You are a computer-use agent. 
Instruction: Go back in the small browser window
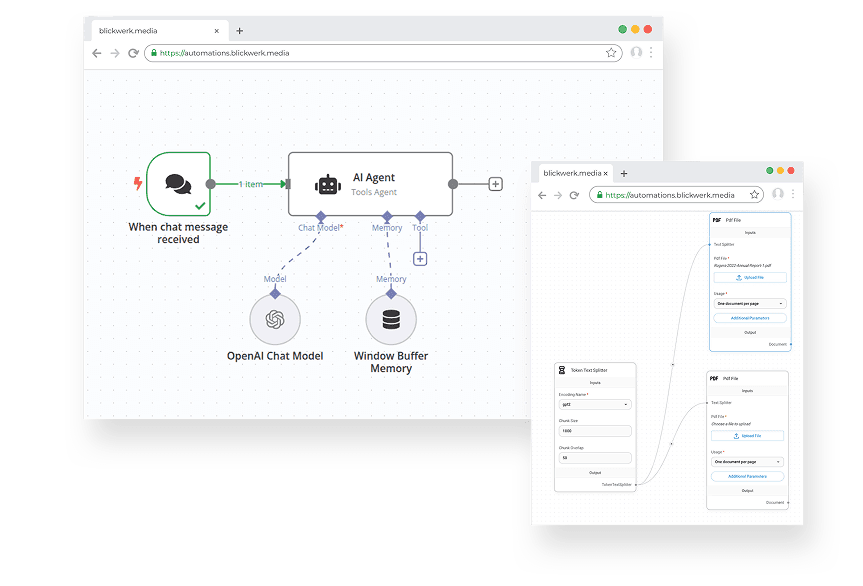coord(542,195)
